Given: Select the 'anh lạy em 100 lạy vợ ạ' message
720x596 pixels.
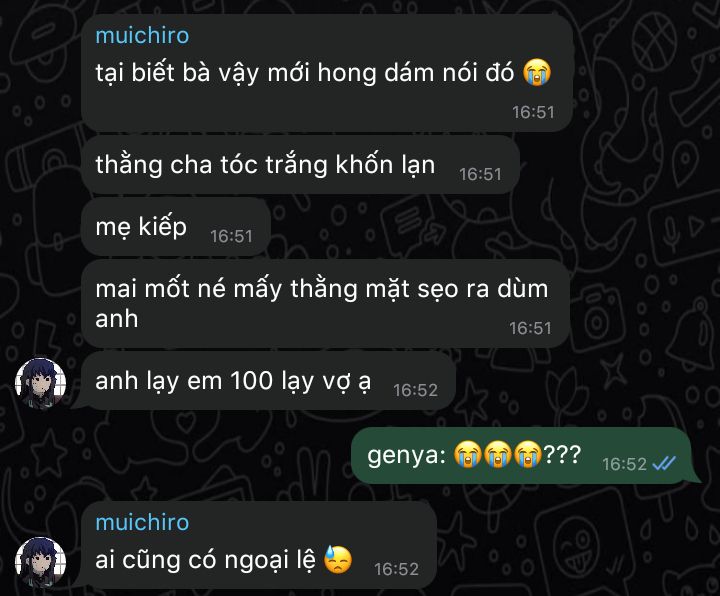Looking at the screenshot, I should coord(268,381).
